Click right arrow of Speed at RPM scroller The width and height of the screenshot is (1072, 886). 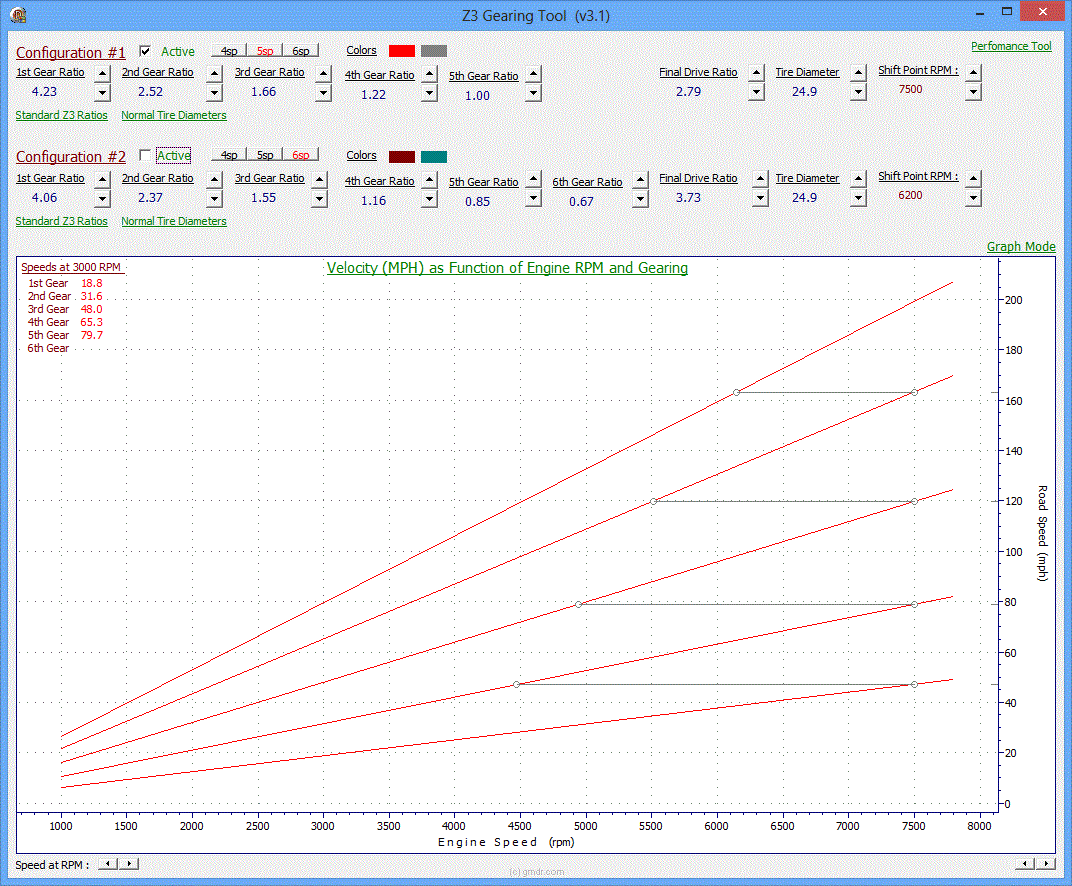coord(129,864)
